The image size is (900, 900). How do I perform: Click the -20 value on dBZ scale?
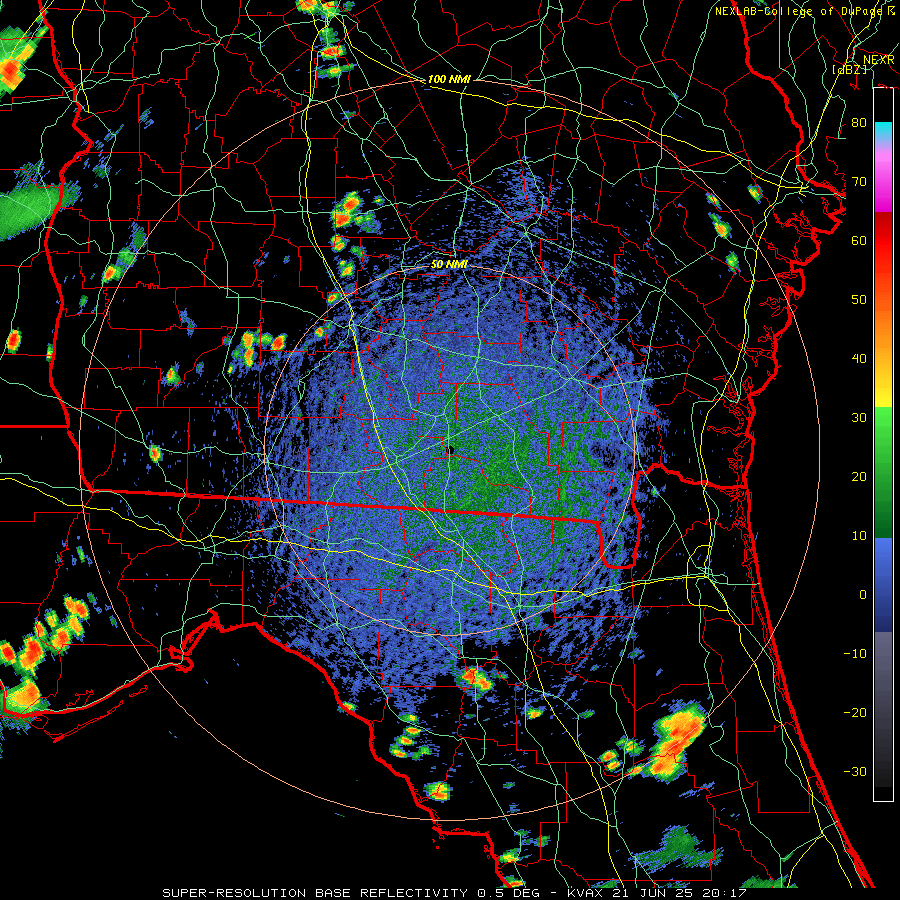coord(855,713)
